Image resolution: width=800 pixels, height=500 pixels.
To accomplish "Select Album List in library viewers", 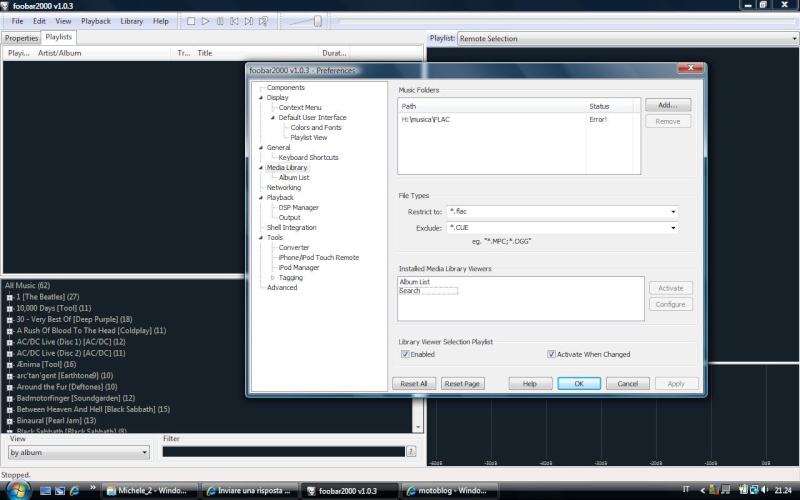I will (415, 282).
